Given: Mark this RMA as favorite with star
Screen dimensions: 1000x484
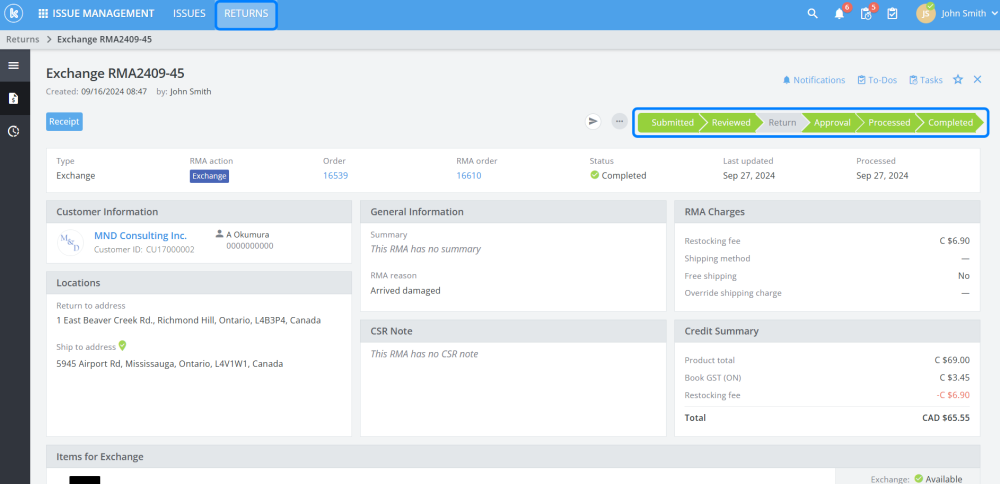Looking at the screenshot, I should (x=958, y=80).
